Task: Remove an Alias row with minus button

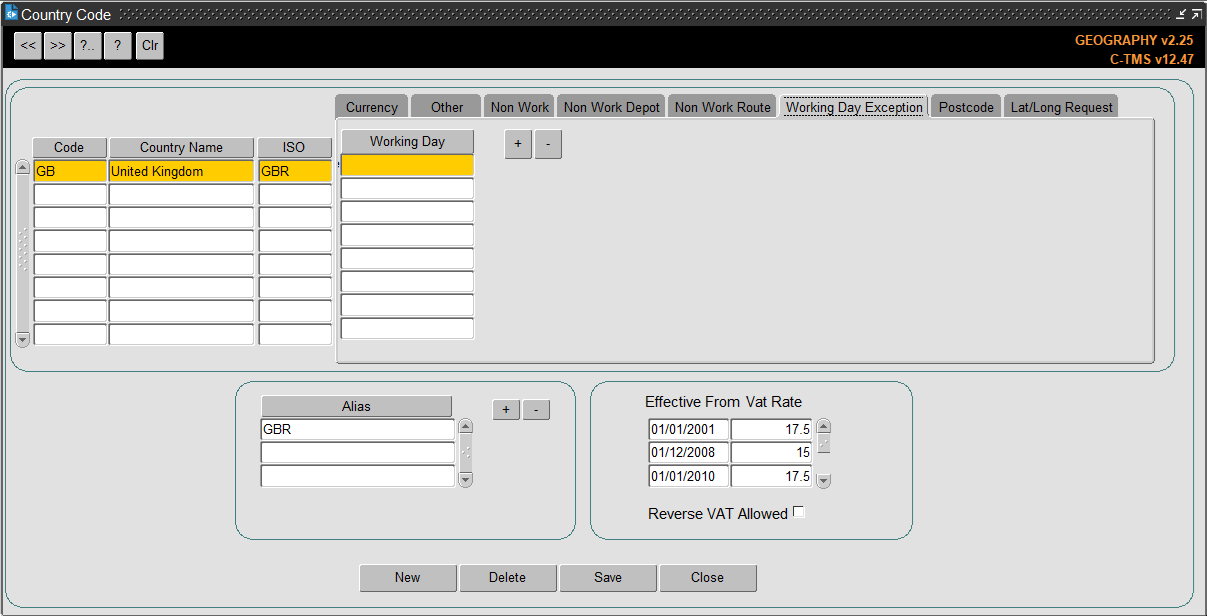Action: (536, 410)
